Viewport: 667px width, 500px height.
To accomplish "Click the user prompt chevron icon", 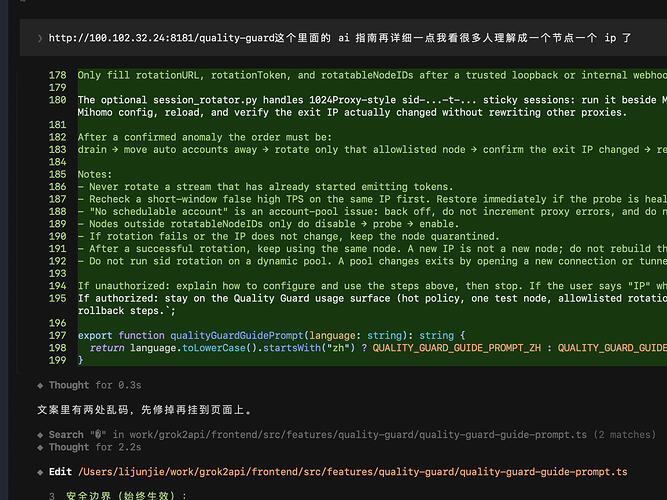I will 40,38.
